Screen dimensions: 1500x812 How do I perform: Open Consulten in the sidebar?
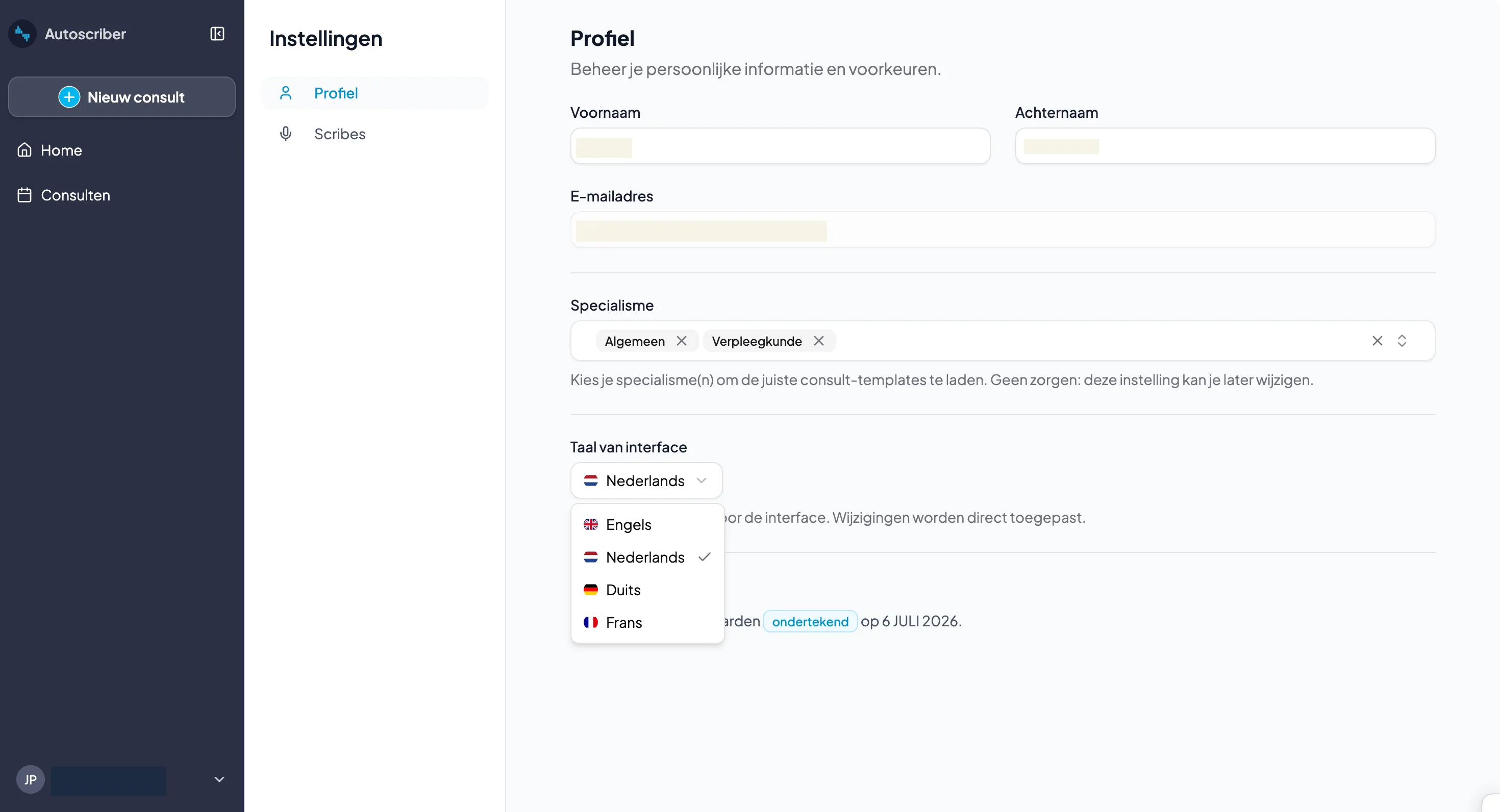(122, 195)
